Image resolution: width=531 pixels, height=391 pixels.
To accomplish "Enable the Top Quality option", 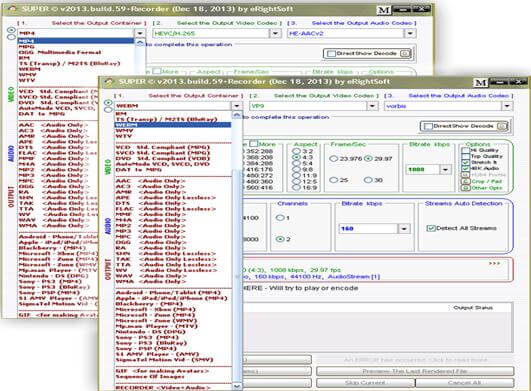I will click(x=465, y=156).
